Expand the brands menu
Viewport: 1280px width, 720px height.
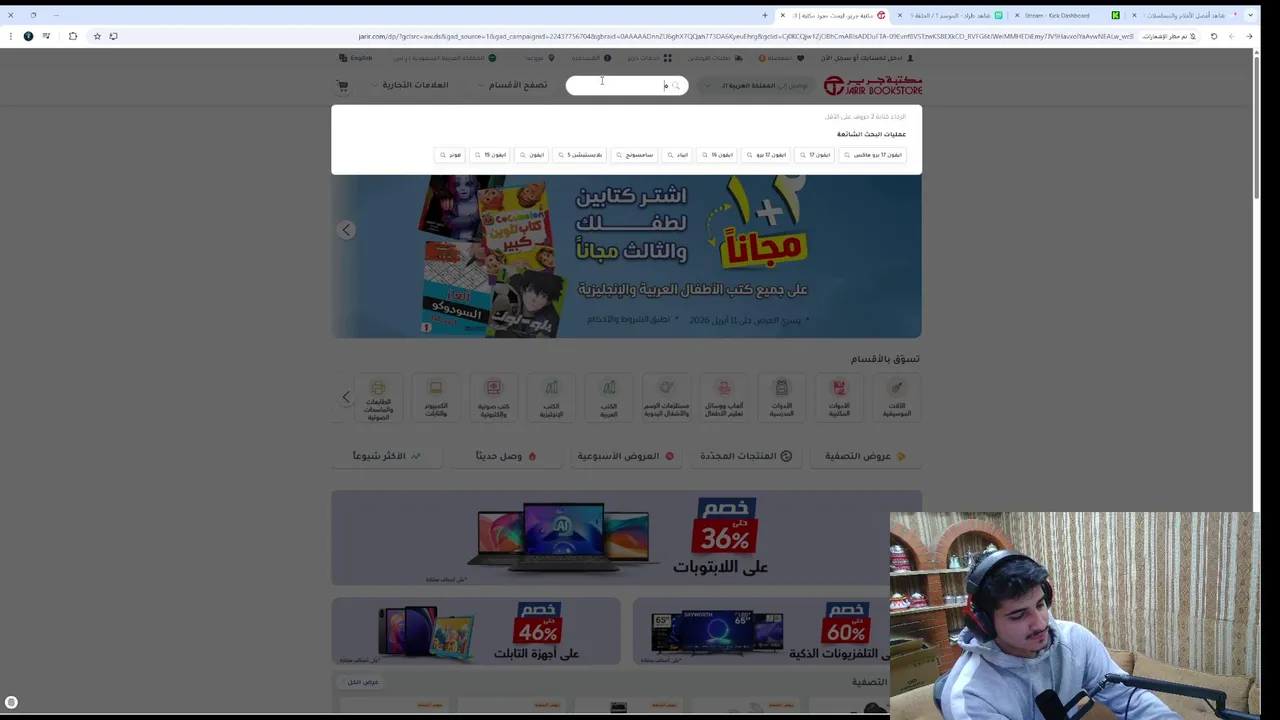(x=410, y=85)
